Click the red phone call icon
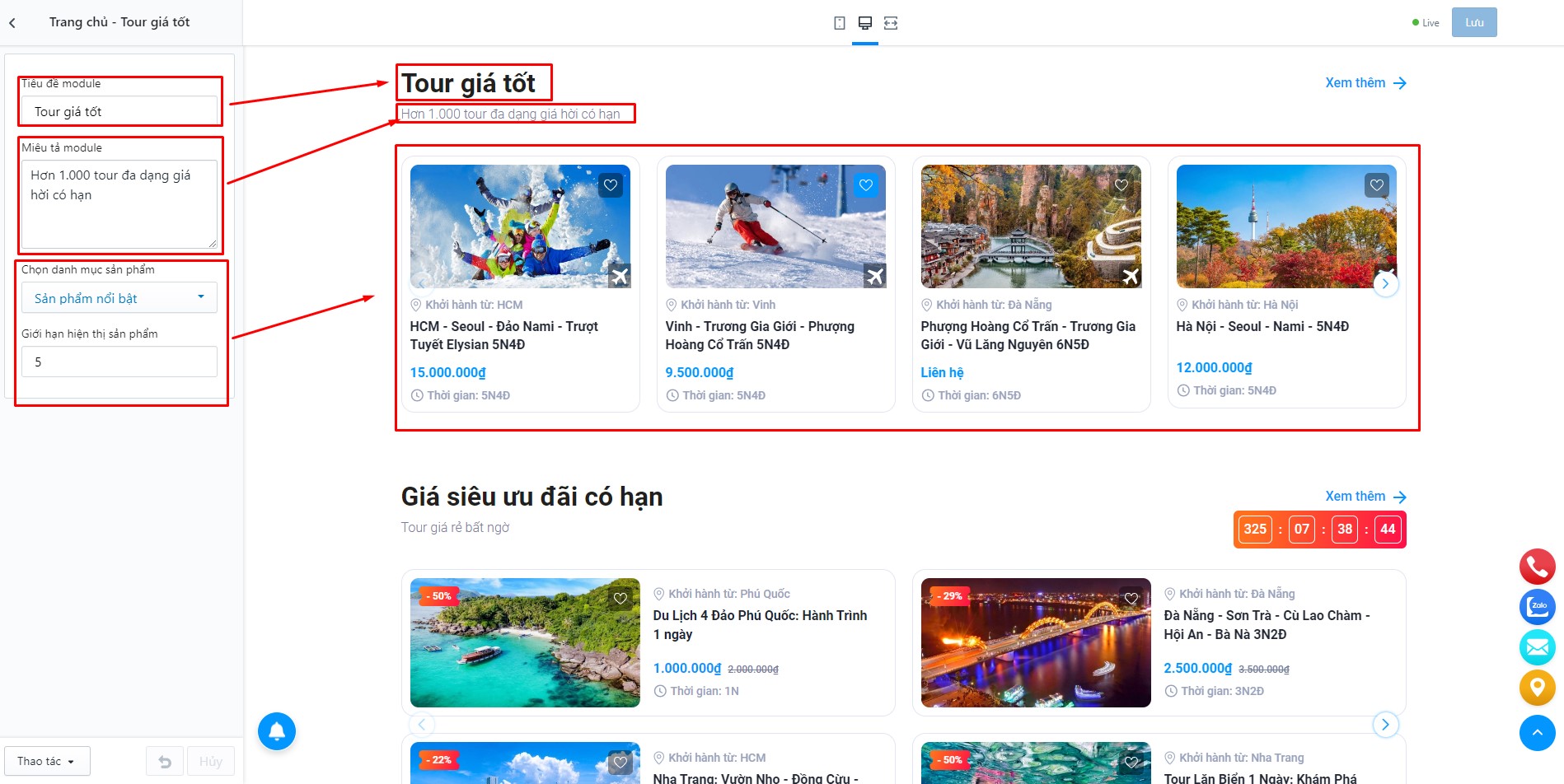Viewport: 1564px width, 784px height. (x=1537, y=567)
